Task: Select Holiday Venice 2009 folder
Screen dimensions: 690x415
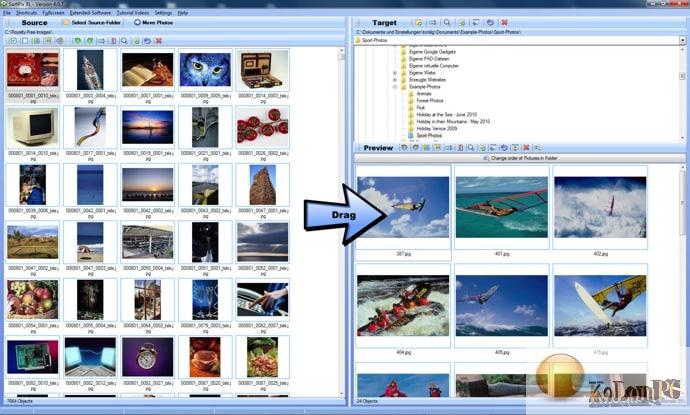Action: pyautogui.click(x=437, y=129)
